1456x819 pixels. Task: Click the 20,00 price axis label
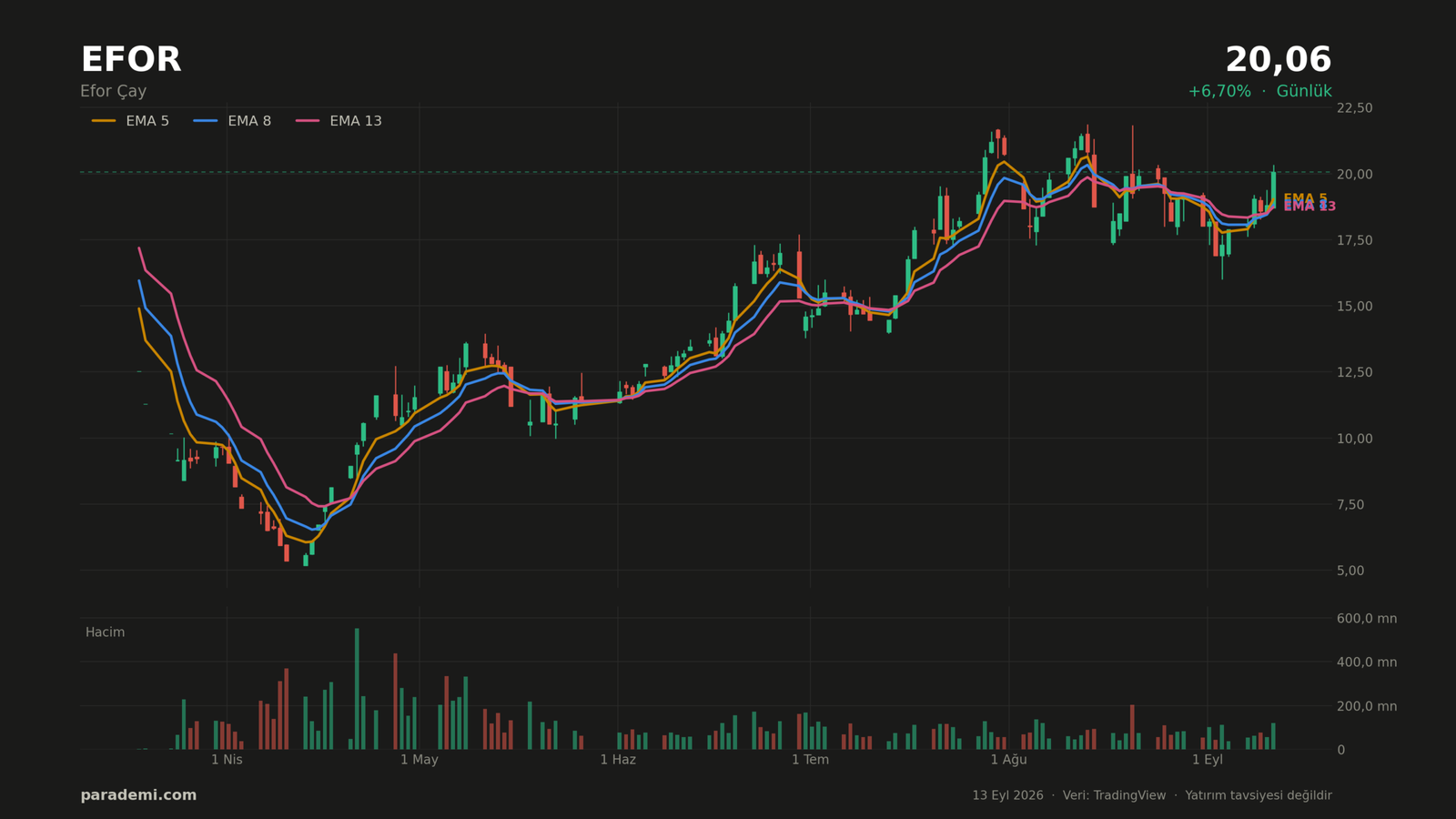tap(1354, 174)
